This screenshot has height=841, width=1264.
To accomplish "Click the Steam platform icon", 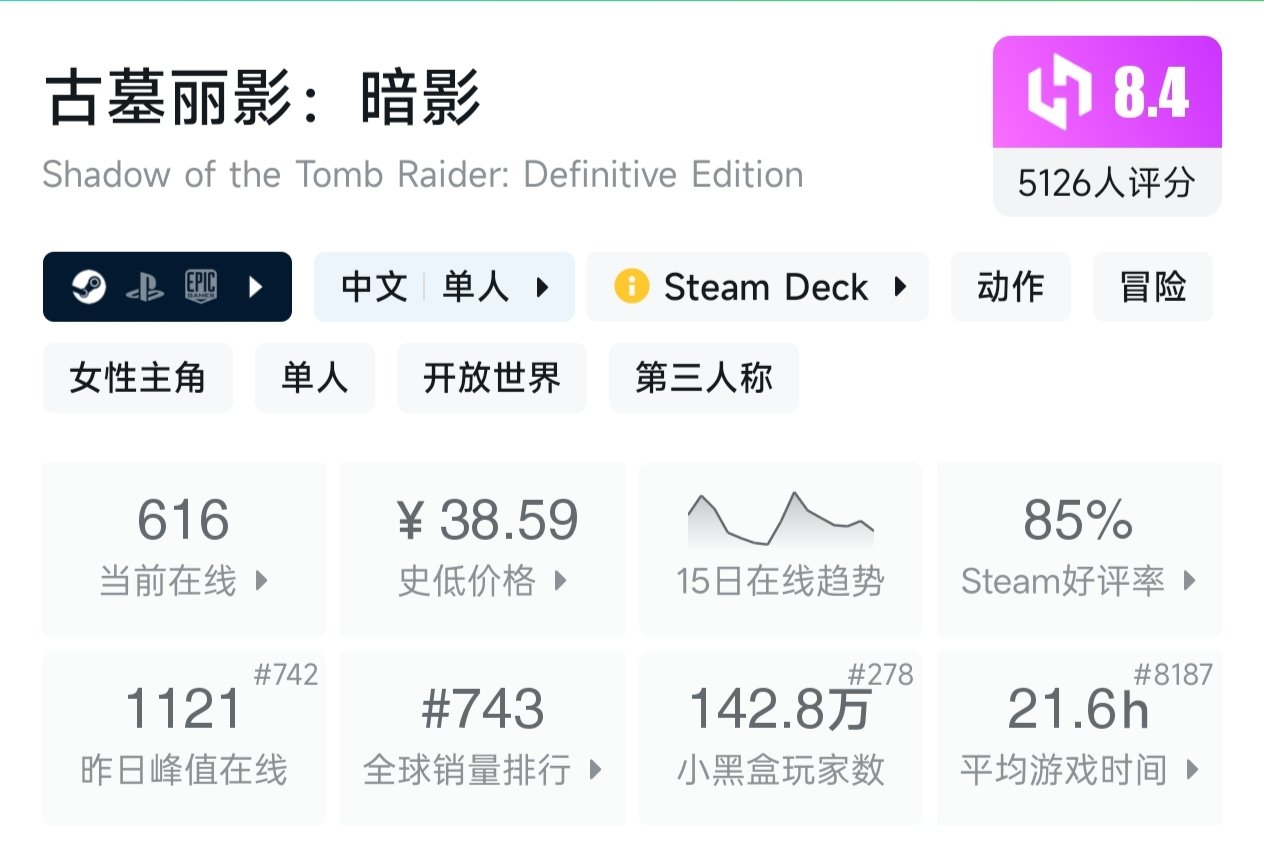I will click(x=88, y=287).
